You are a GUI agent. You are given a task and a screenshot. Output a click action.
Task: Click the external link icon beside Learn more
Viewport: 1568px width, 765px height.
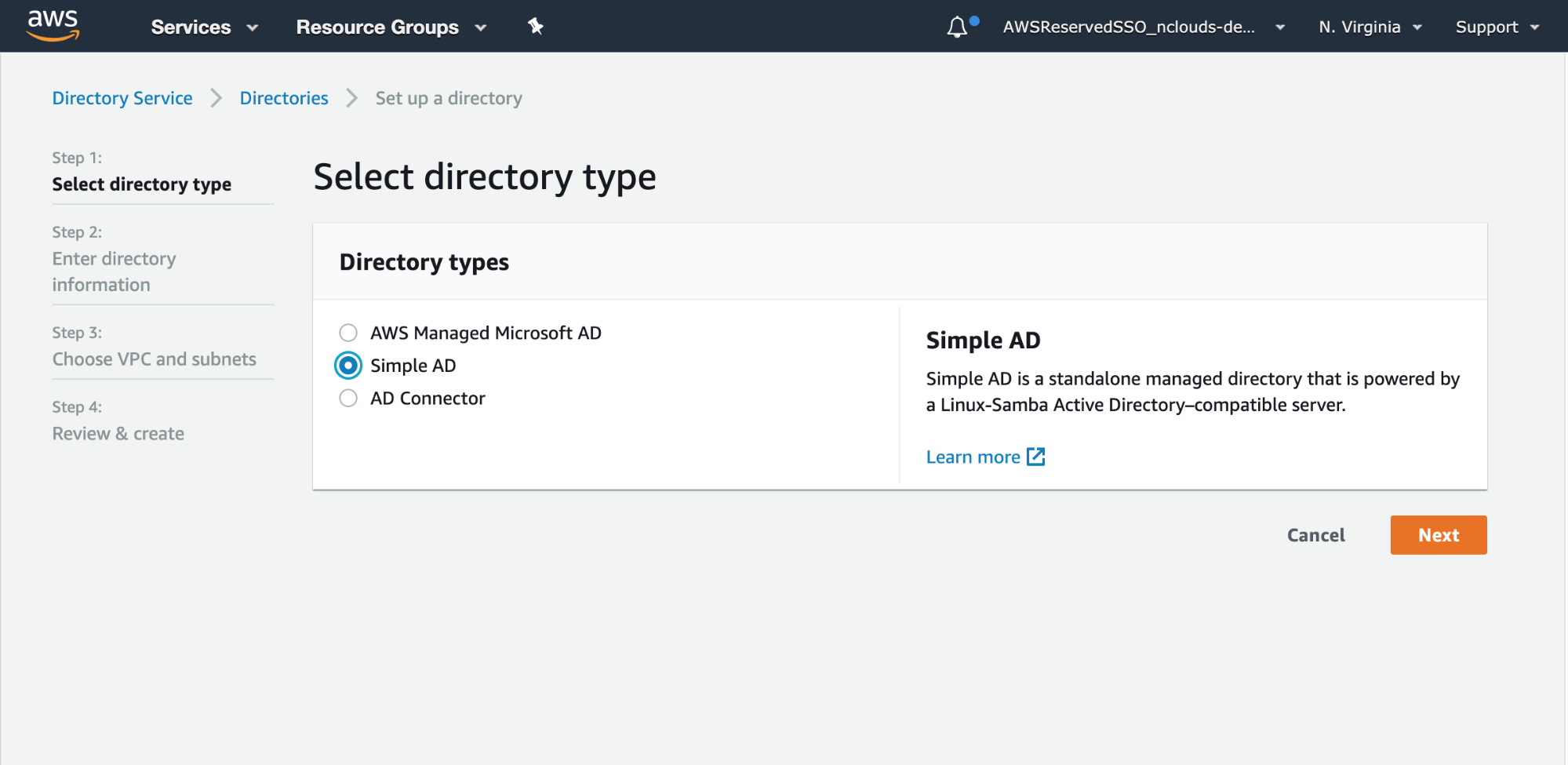(x=1035, y=457)
